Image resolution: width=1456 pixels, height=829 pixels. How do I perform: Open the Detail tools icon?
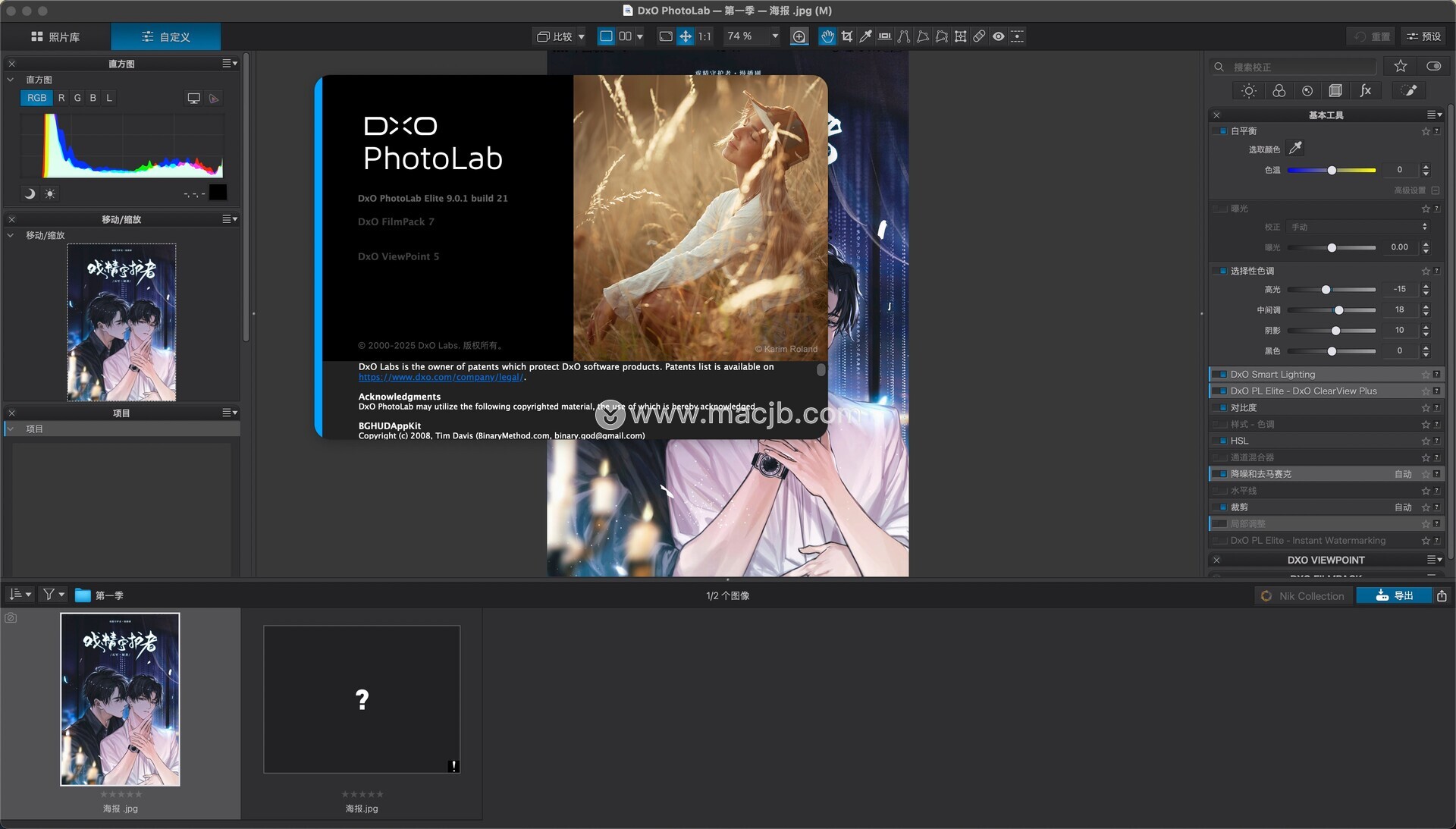coord(1307,91)
